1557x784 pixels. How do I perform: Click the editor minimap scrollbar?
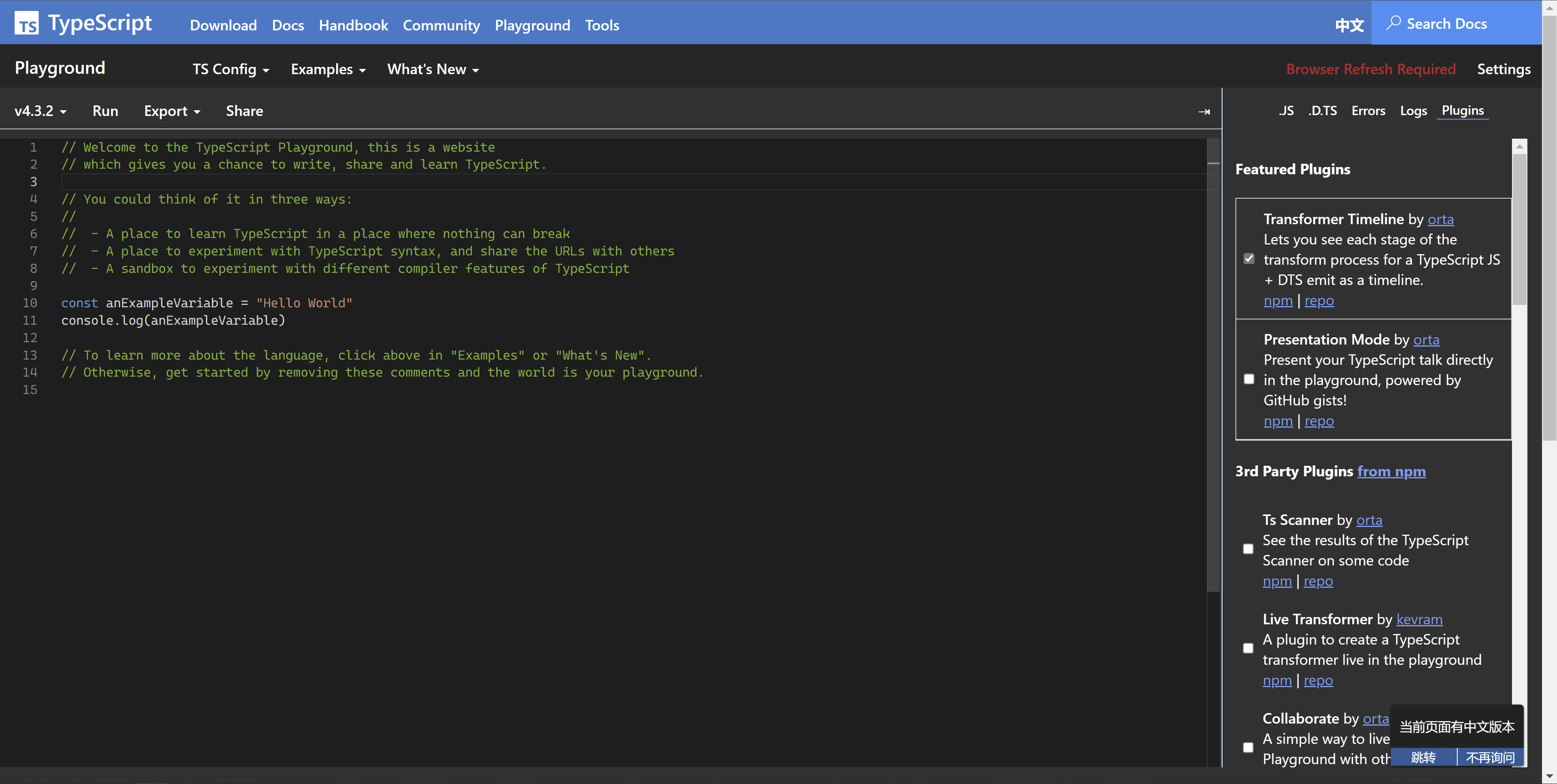(x=1213, y=365)
